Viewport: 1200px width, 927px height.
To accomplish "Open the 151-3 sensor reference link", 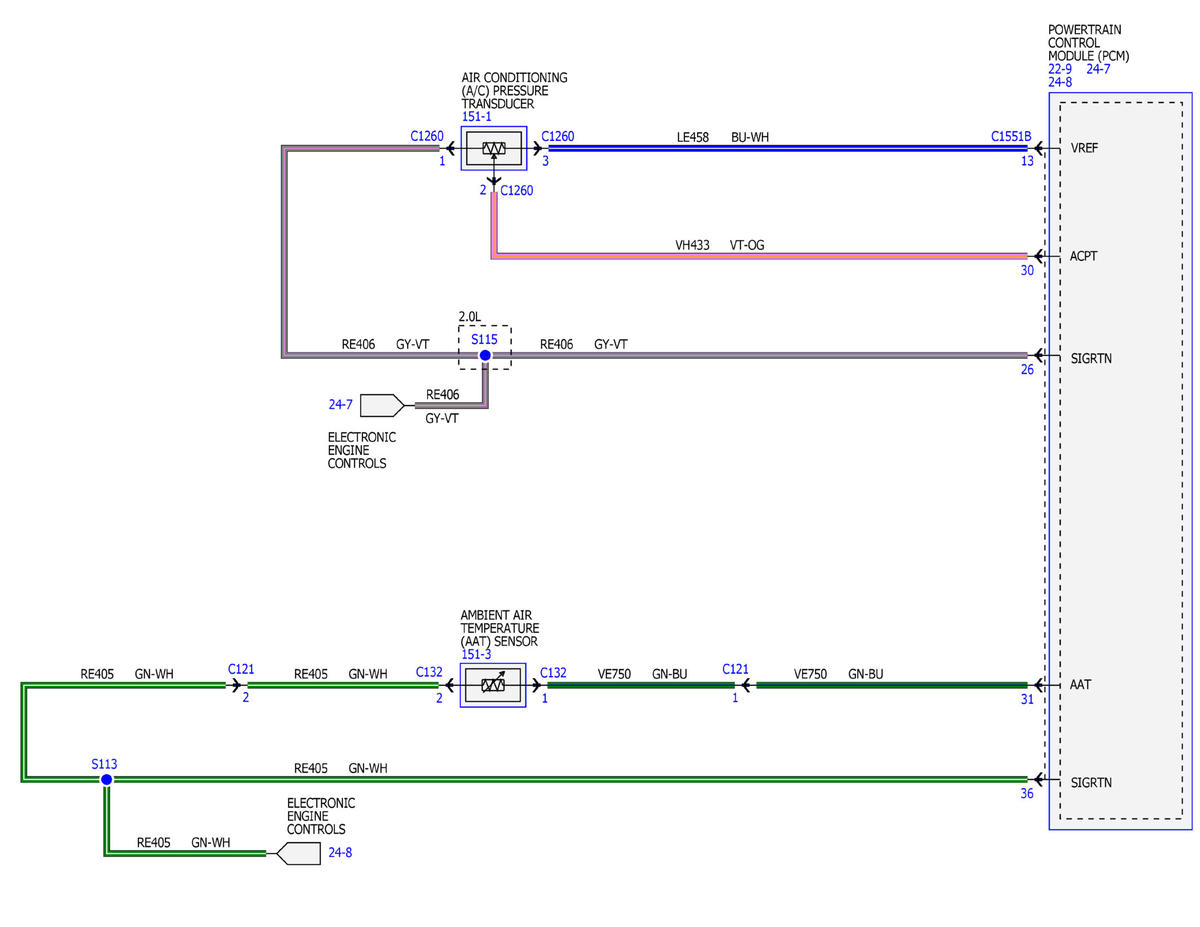I will pos(476,654).
